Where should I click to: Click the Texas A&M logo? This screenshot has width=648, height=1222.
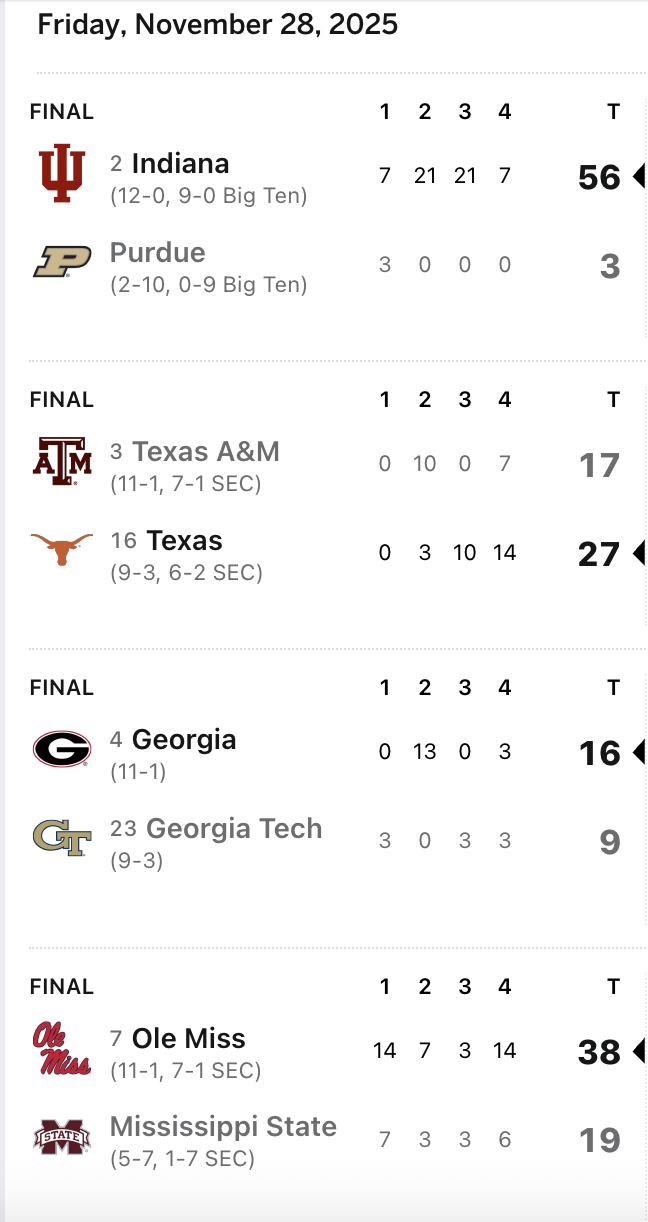(62, 461)
